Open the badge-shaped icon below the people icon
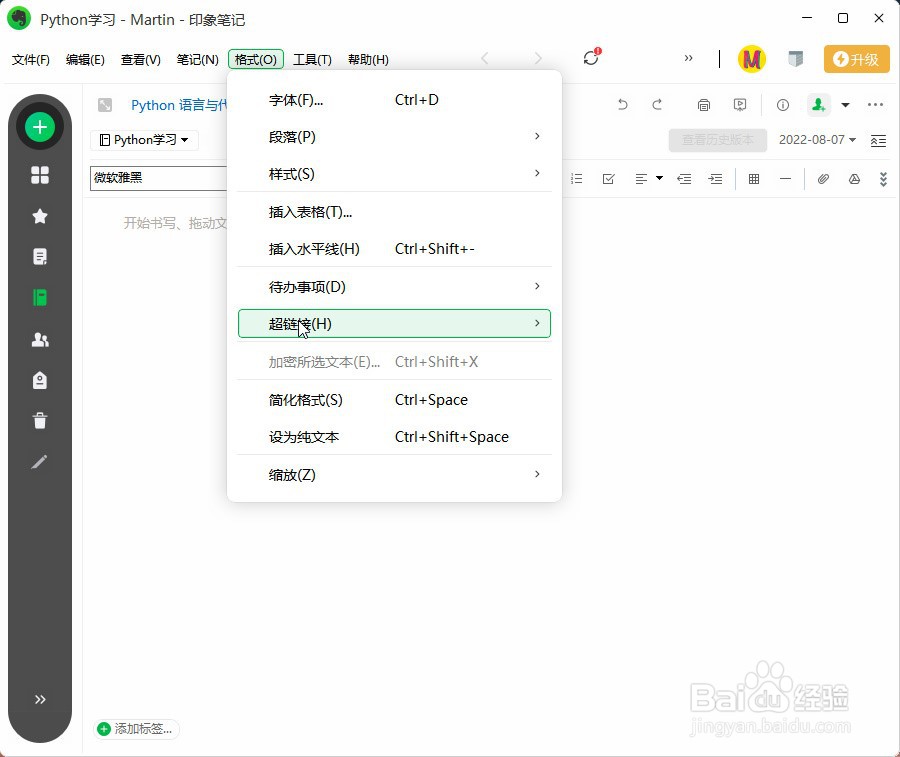The width and height of the screenshot is (900, 757). tap(40, 380)
